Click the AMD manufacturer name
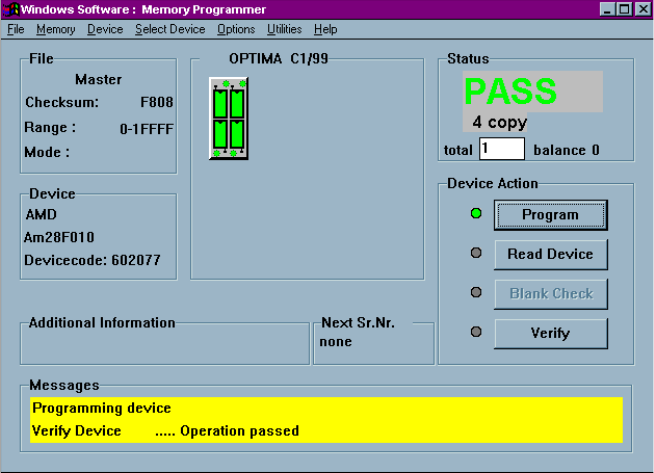The image size is (654, 473). click(x=41, y=215)
